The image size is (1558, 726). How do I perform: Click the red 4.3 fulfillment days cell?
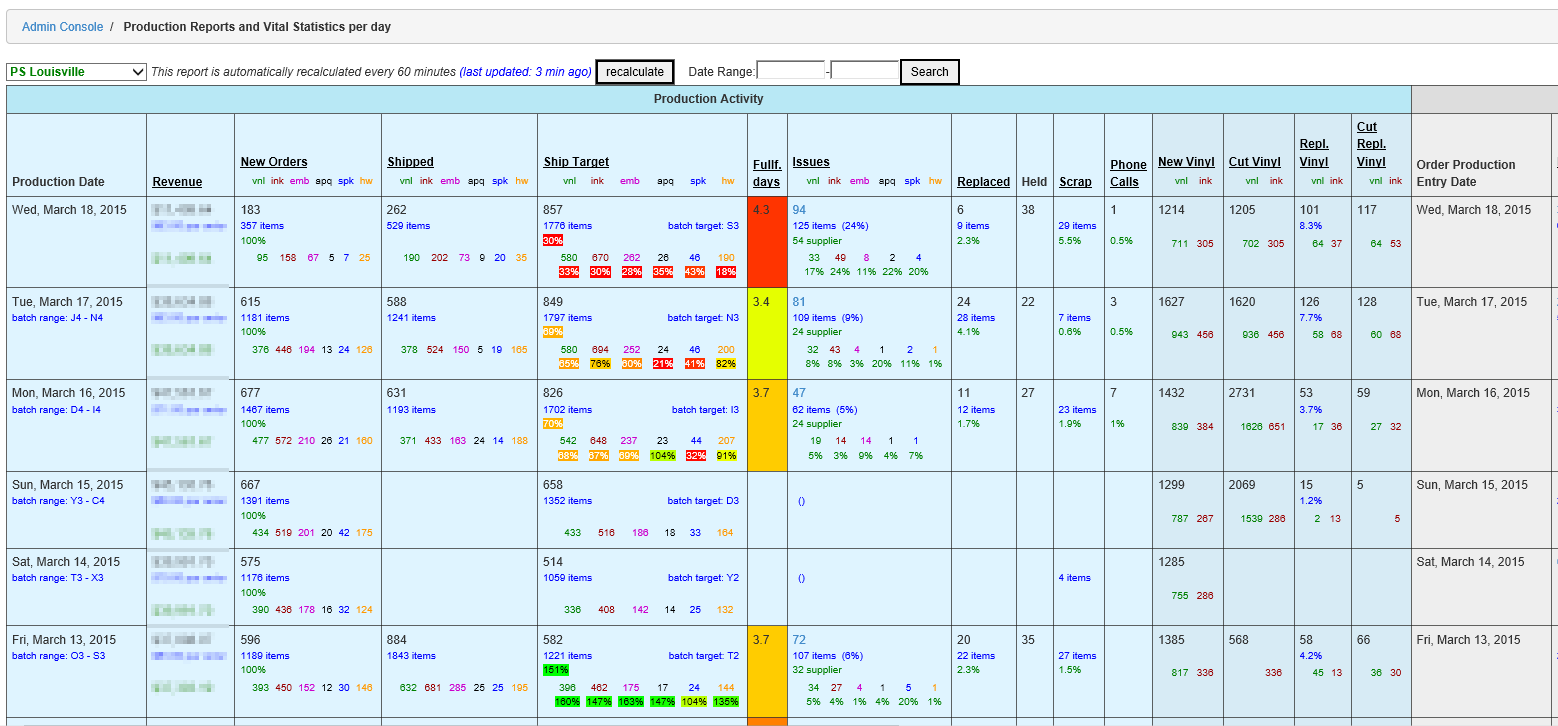pyautogui.click(x=767, y=242)
